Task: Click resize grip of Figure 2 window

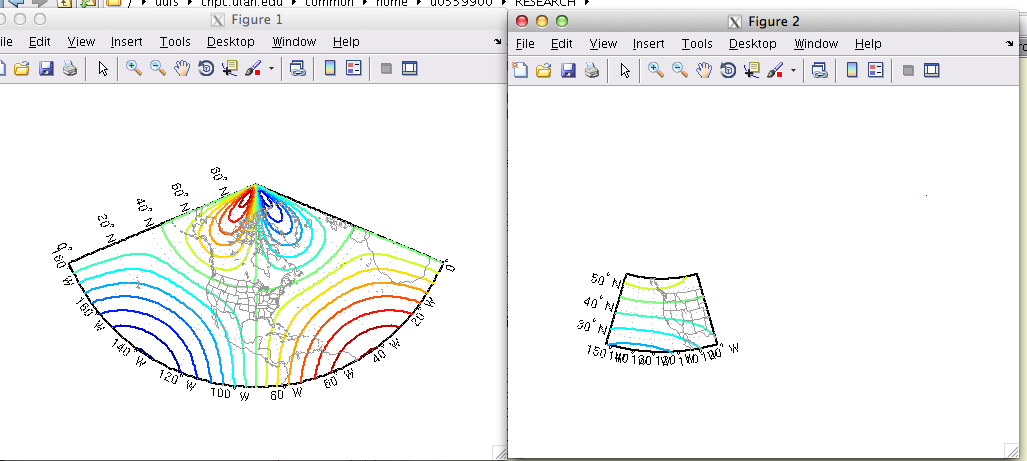Action: [x=1012, y=450]
